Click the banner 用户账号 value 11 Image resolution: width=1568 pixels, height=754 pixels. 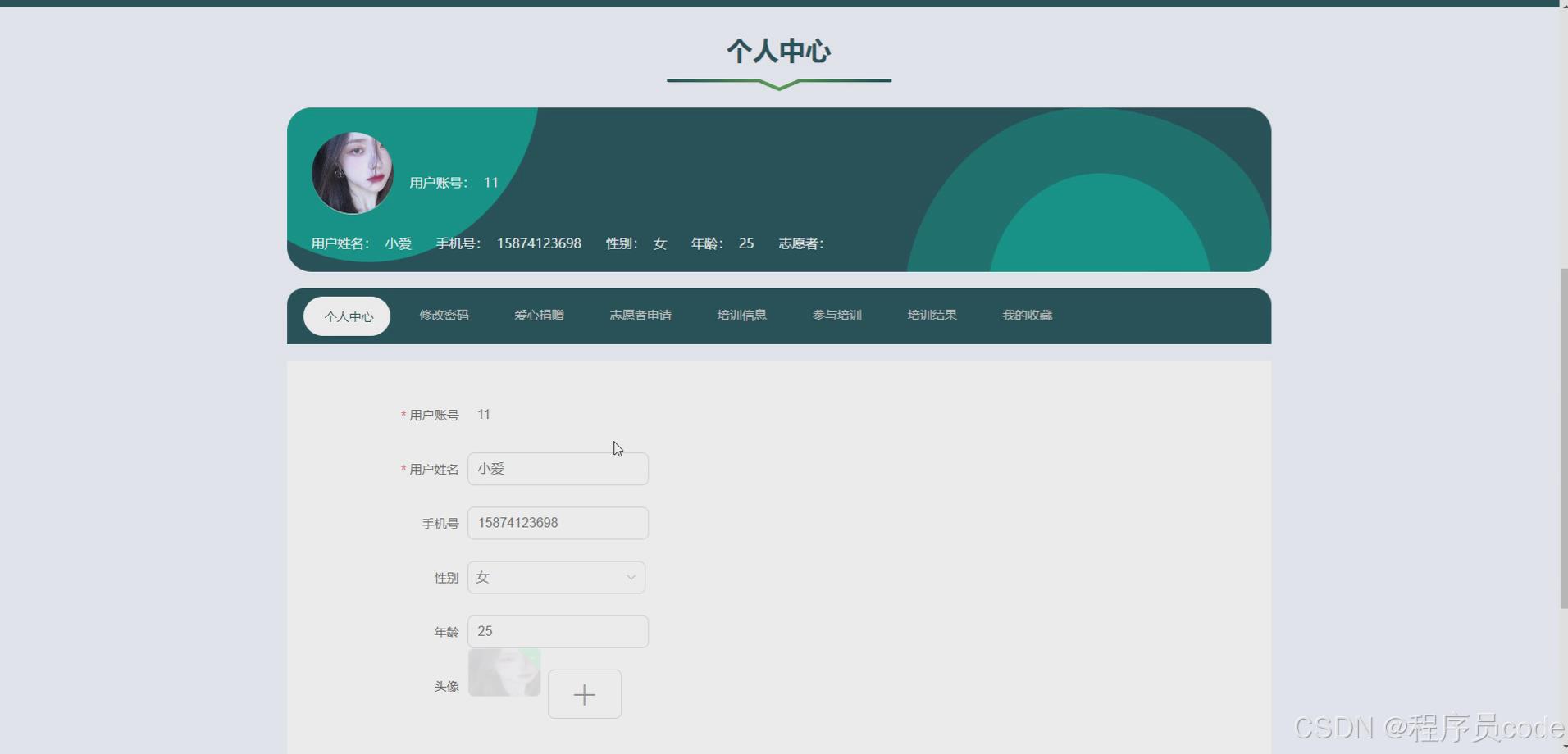click(x=491, y=183)
